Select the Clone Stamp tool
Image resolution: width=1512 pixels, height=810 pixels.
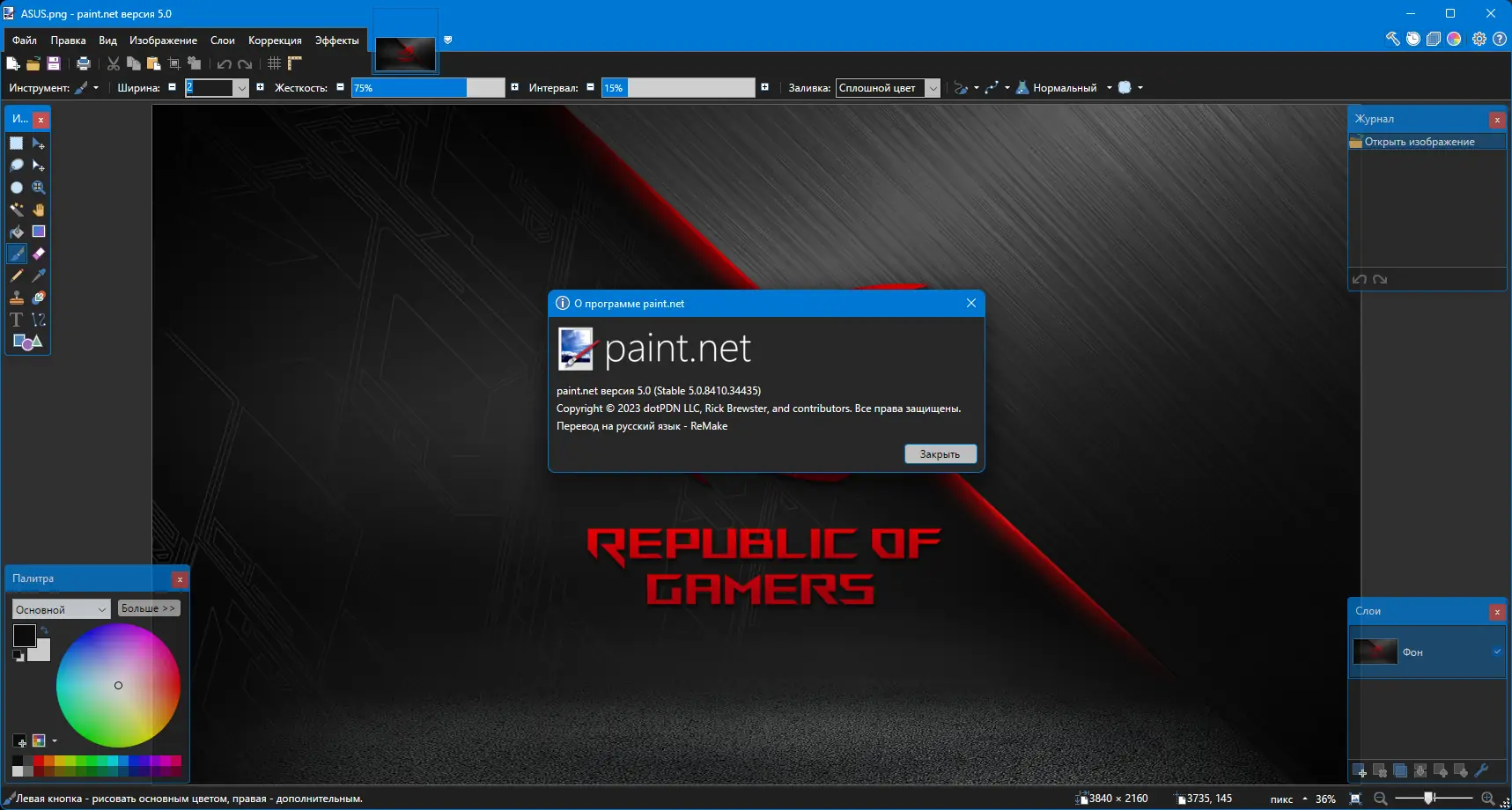tap(16, 298)
